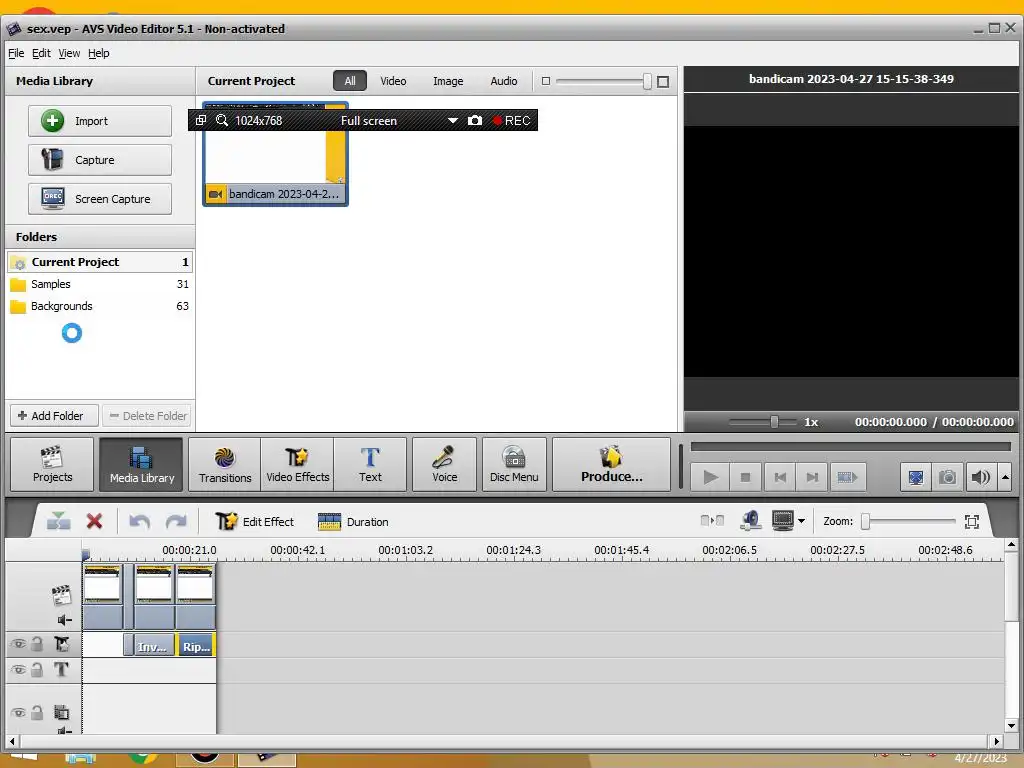Click Delete Folder button
Screen dimensions: 1024x768
[147, 416]
